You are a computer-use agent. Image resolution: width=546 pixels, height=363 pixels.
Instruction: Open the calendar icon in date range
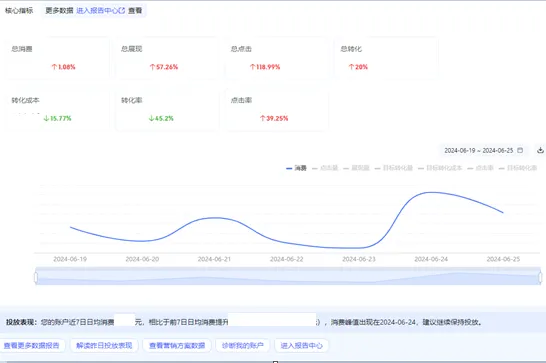pyautogui.click(x=520, y=150)
